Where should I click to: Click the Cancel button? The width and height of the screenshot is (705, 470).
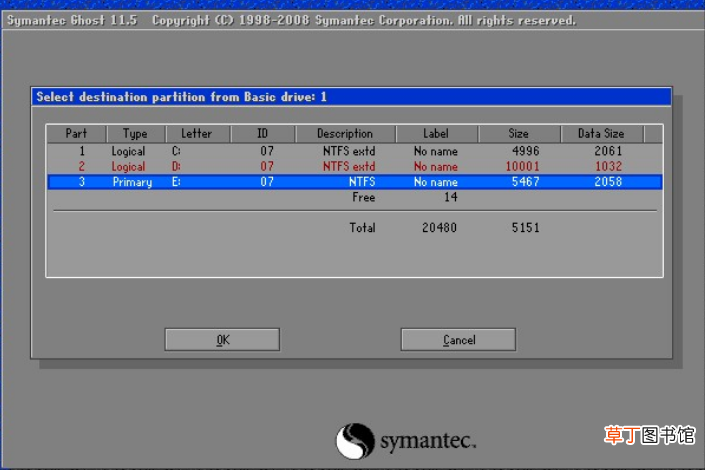coord(458,340)
